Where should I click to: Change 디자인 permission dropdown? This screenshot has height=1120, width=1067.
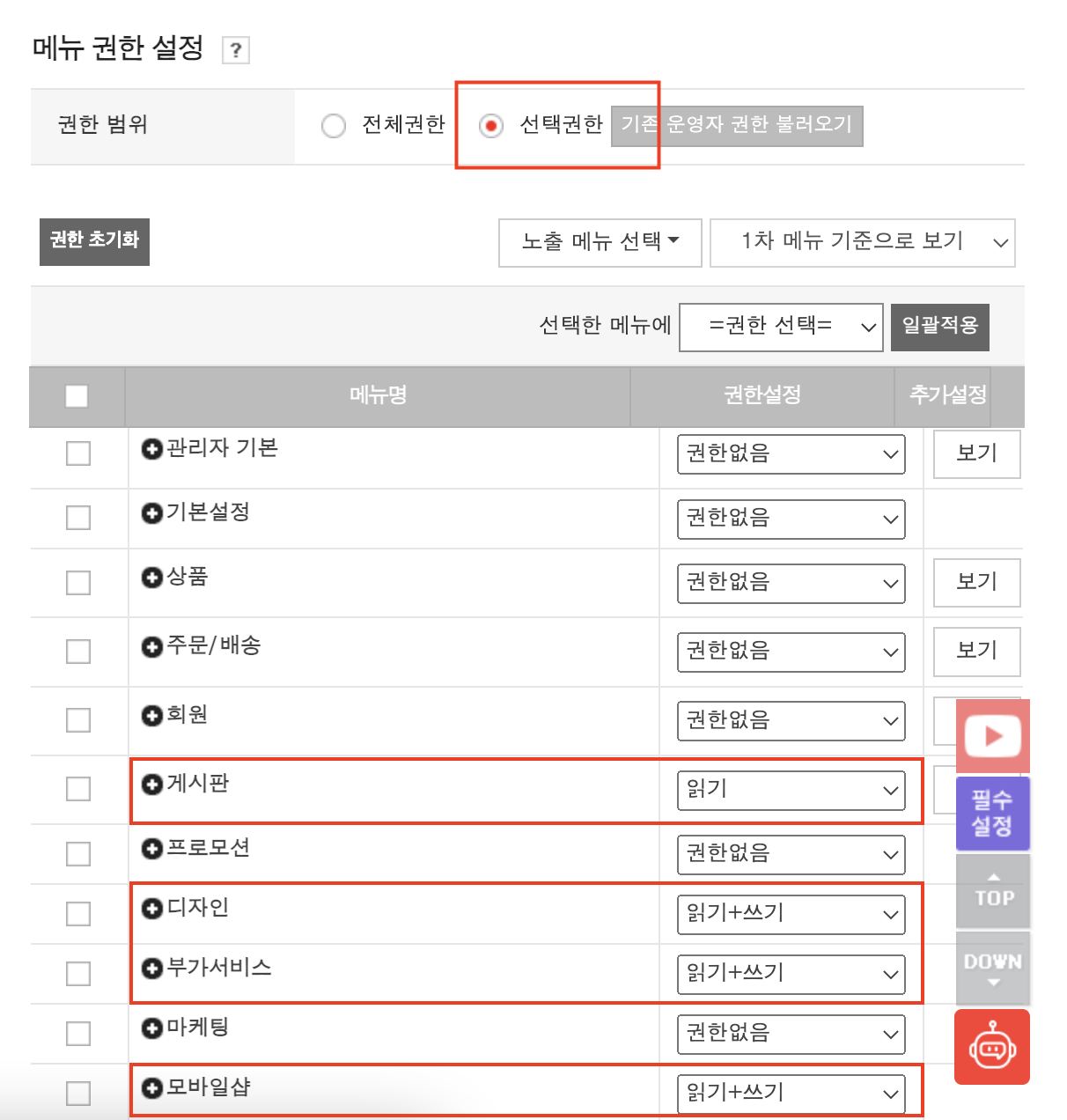[x=791, y=914]
